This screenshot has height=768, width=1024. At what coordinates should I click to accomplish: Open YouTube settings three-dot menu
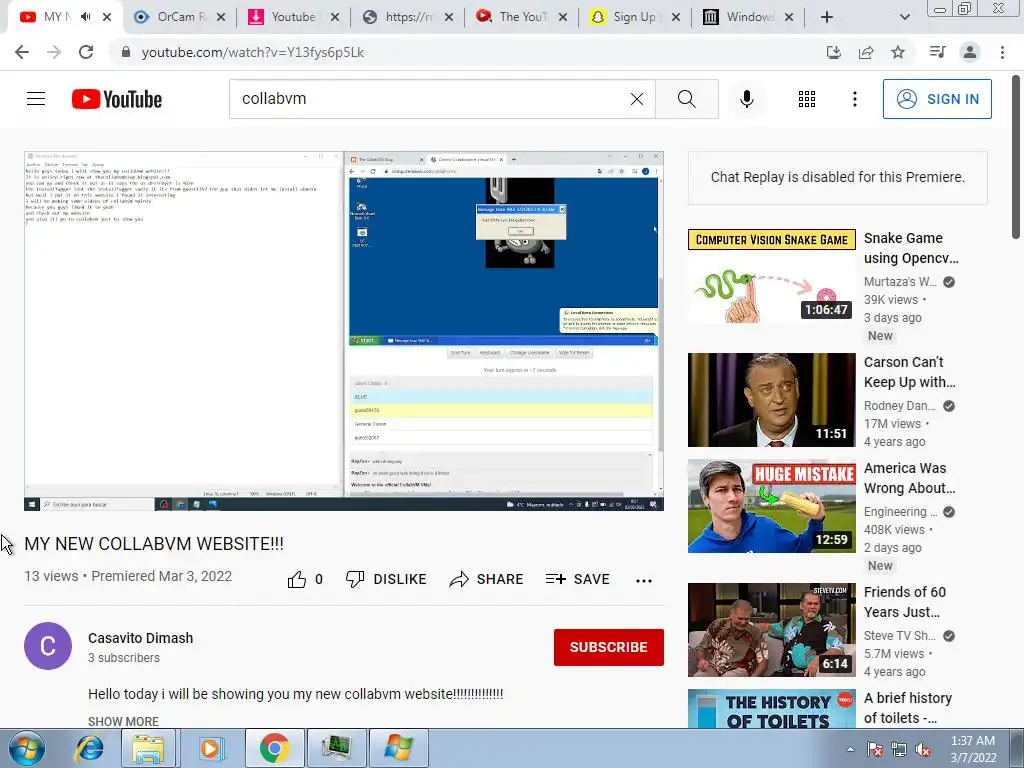(854, 99)
